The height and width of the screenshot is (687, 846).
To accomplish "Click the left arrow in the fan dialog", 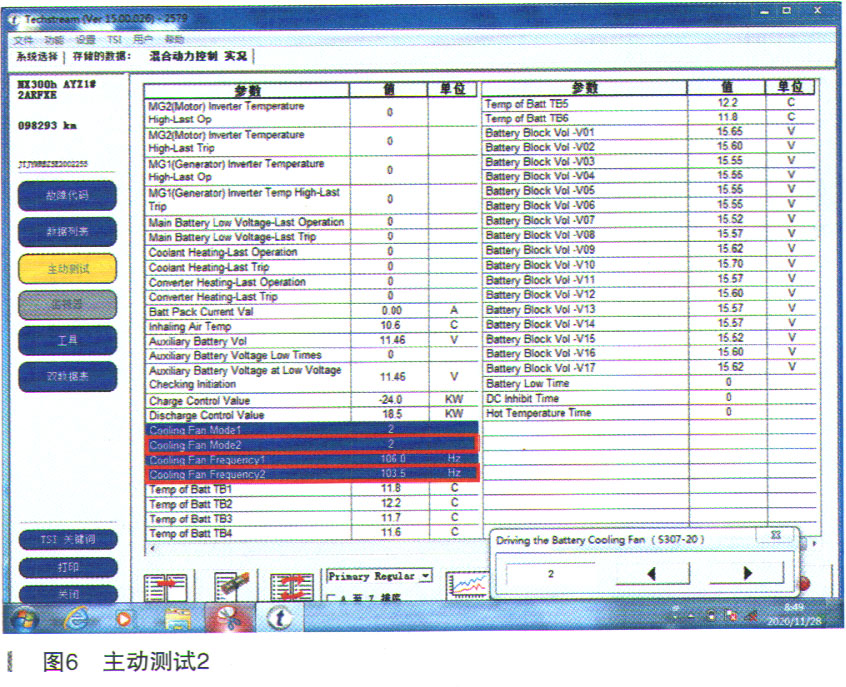I will [653, 573].
